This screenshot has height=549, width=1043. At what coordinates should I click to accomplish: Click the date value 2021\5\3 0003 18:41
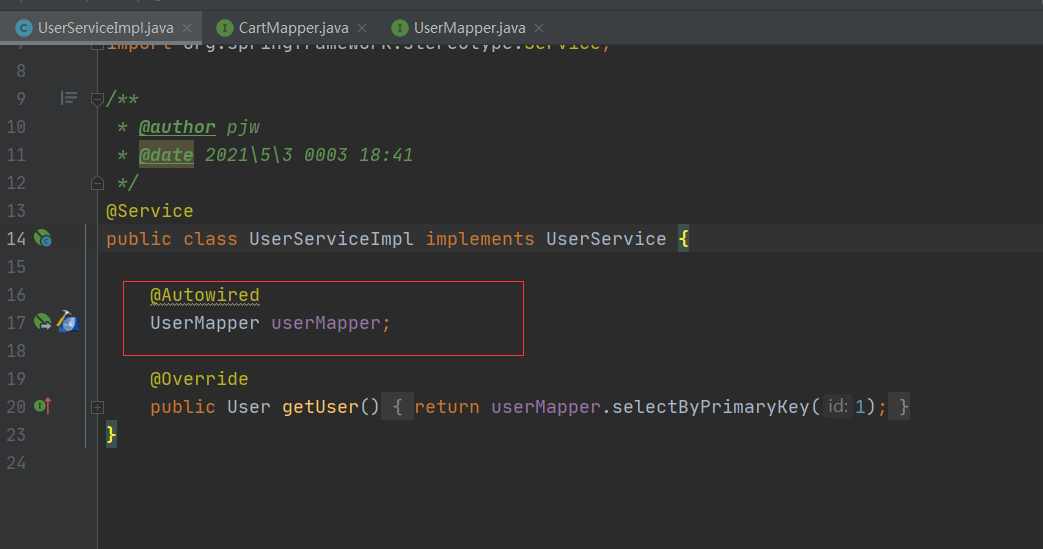pos(309,155)
